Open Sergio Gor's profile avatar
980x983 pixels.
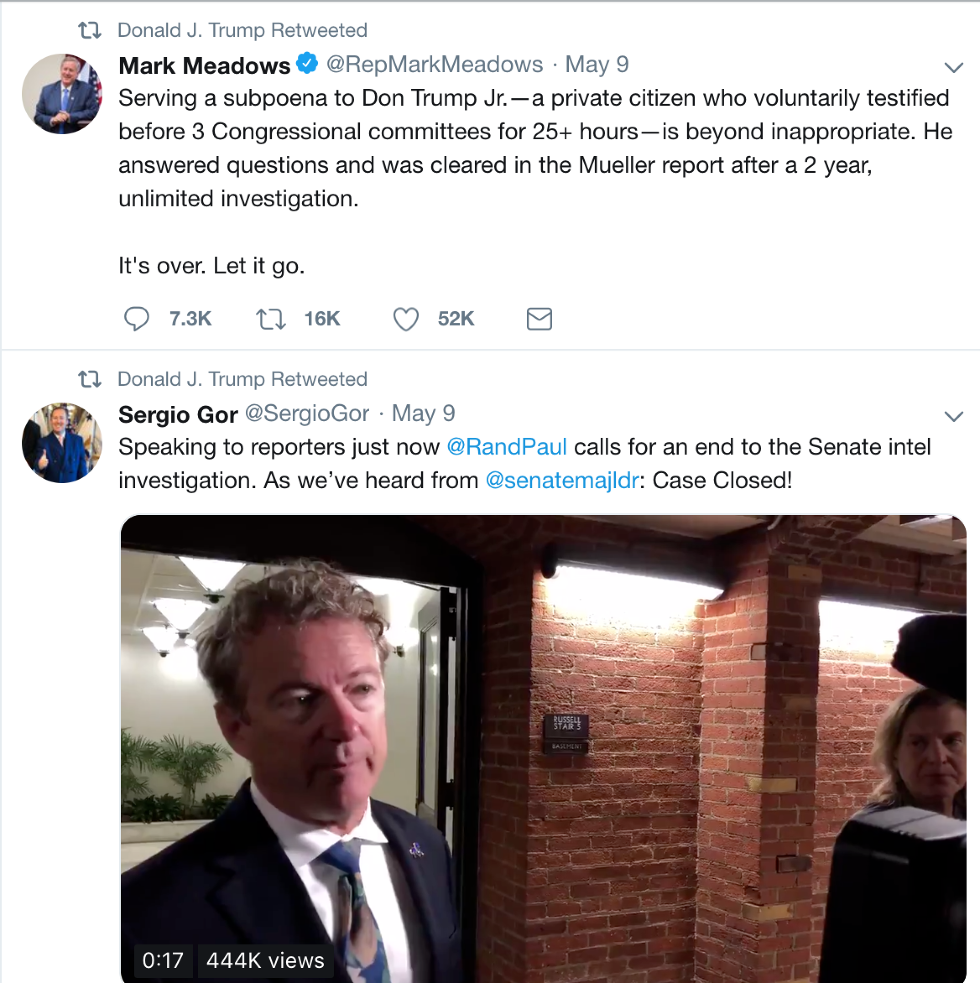pyautogui.click(x=61, y=442)
